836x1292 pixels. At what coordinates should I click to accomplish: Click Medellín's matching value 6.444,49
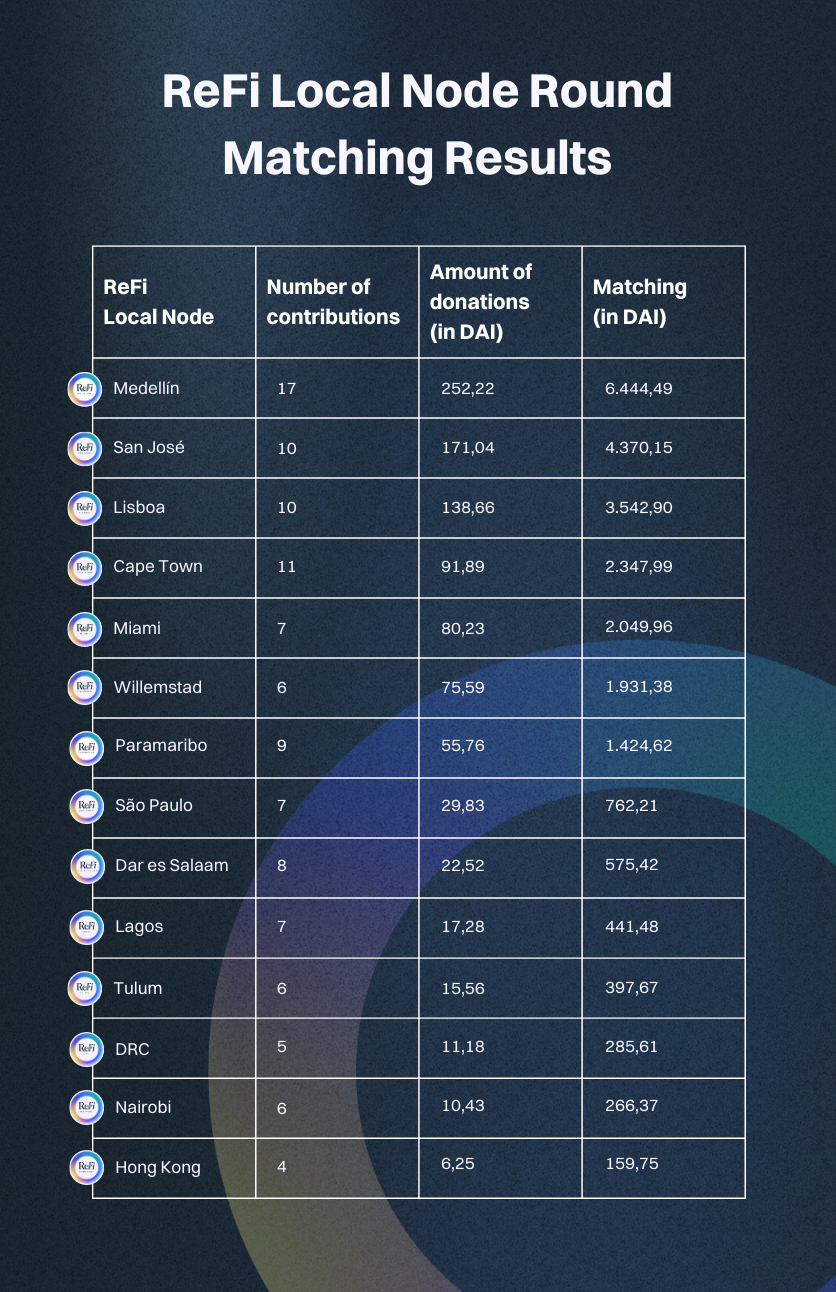pos(639,388)
